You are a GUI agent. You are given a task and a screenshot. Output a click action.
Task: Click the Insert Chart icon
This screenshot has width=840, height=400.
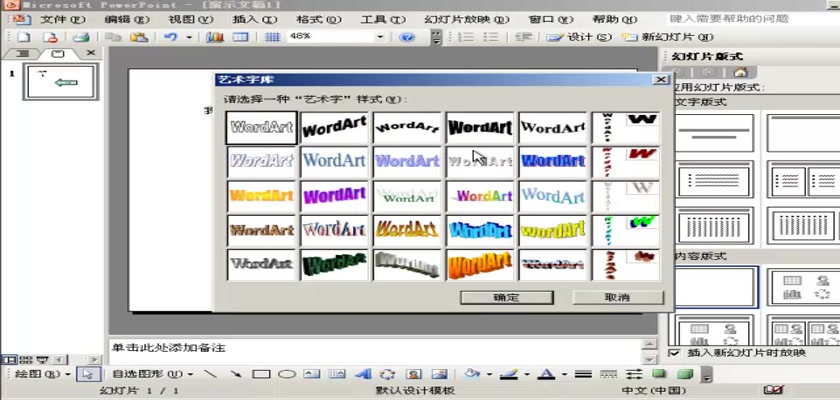(214, 37)
